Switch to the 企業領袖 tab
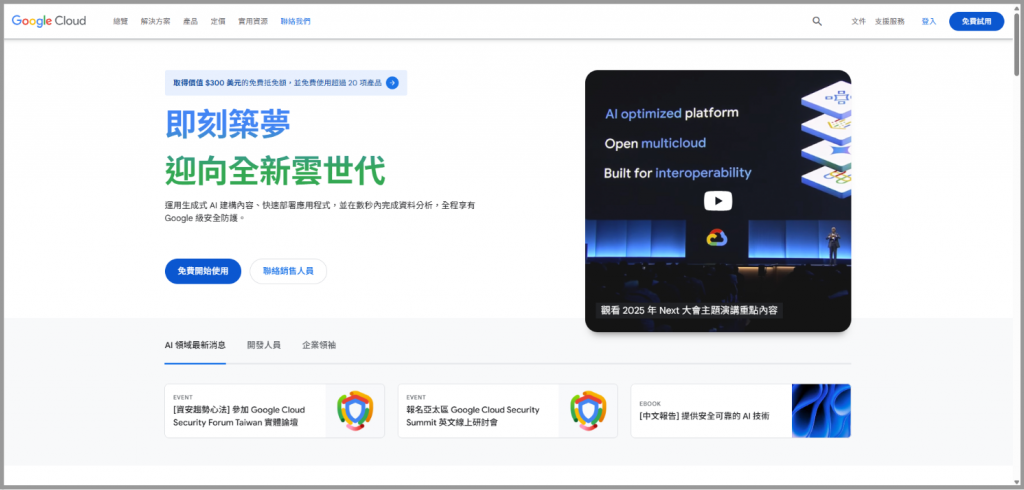 [x=319, y=345]
